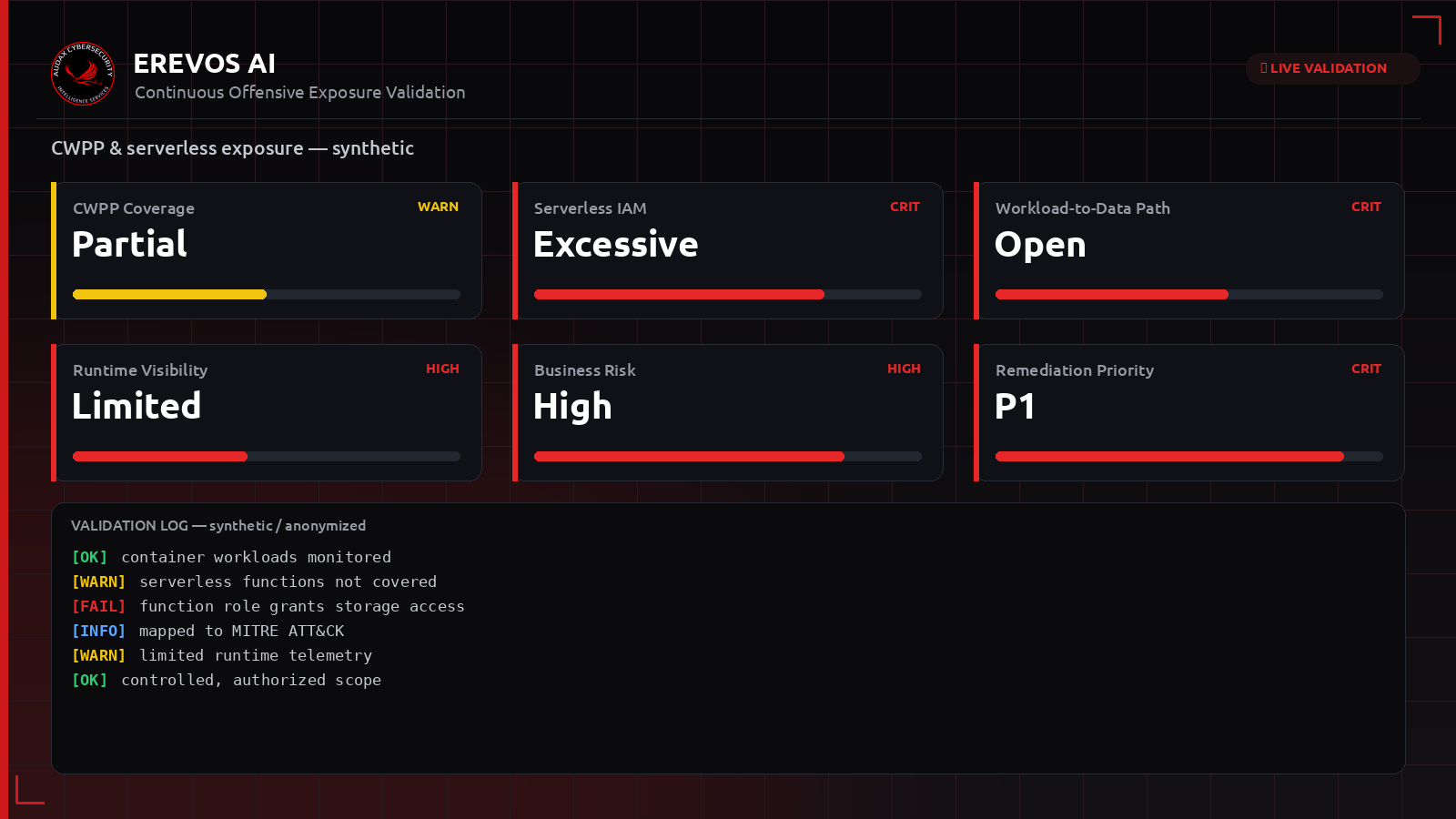Viewport: 1456px width, 819px height.
Task: Click the Business Risk label
Action: pos(585,370)
